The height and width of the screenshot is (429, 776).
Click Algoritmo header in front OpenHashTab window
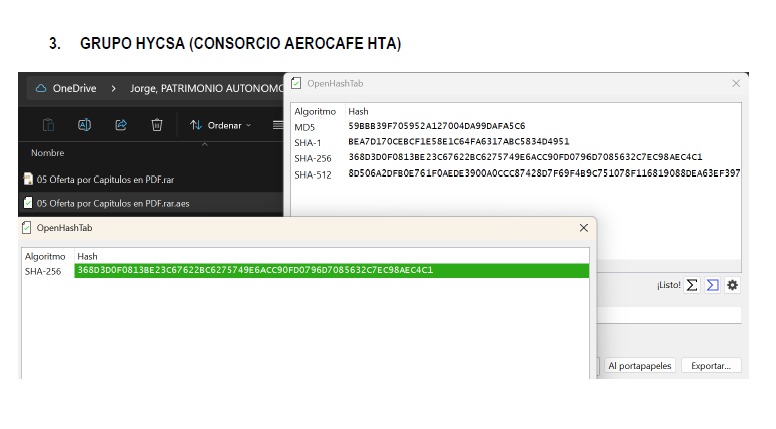coord(45,256)
